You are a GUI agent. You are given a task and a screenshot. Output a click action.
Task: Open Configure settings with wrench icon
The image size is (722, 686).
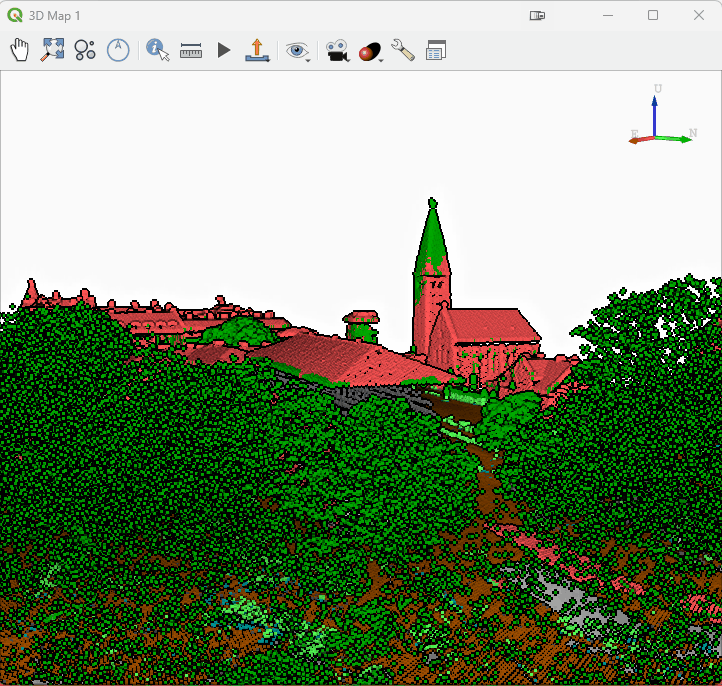point(403,50)
